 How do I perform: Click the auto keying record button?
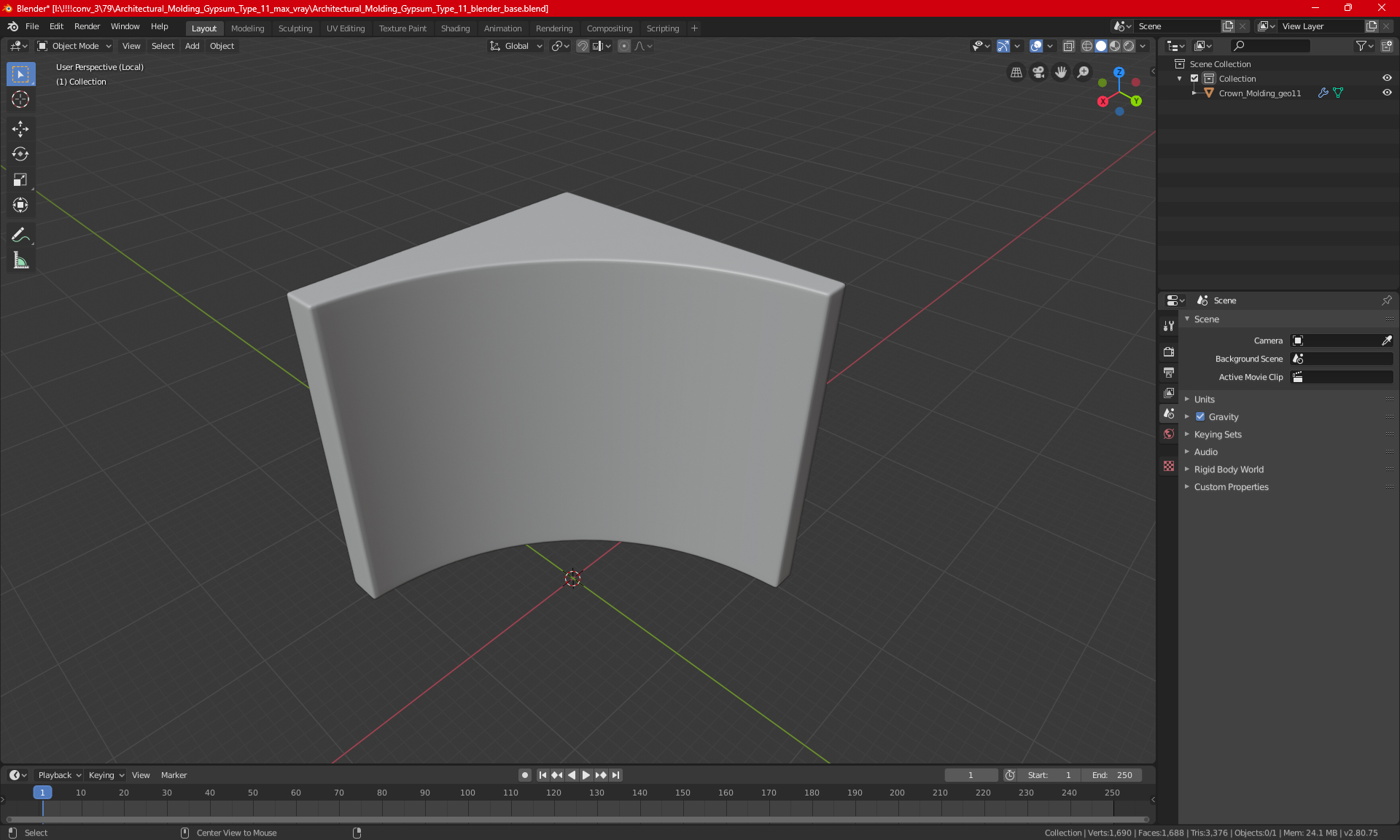524,775
